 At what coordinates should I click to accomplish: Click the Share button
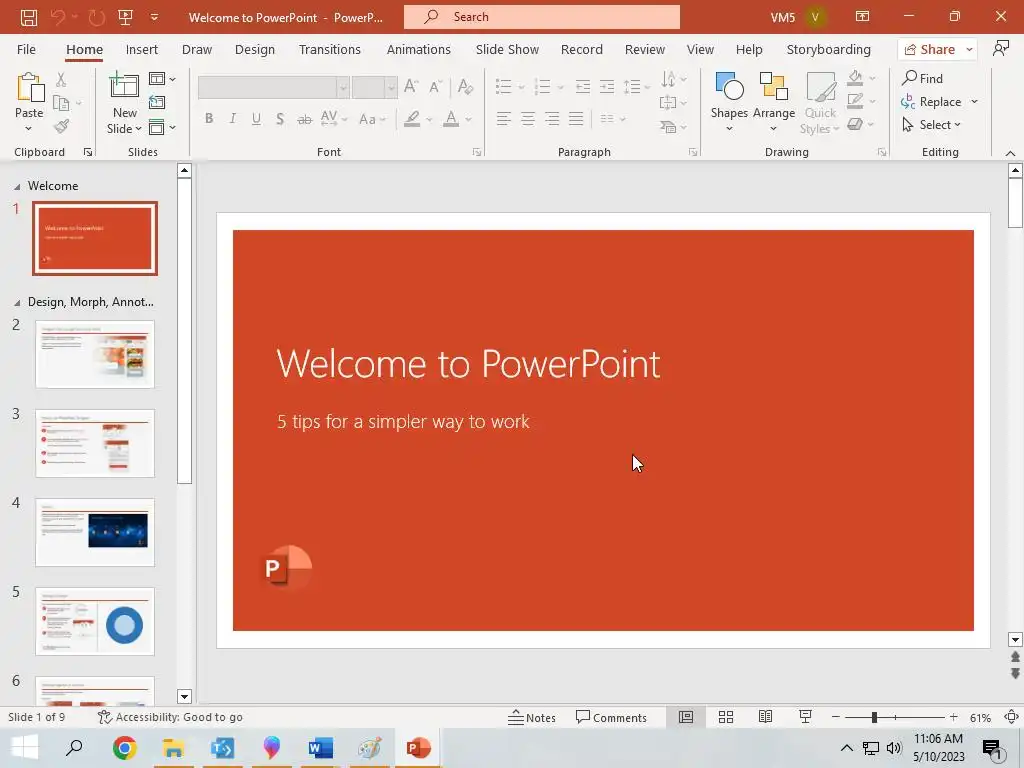[x=930, y=49]
